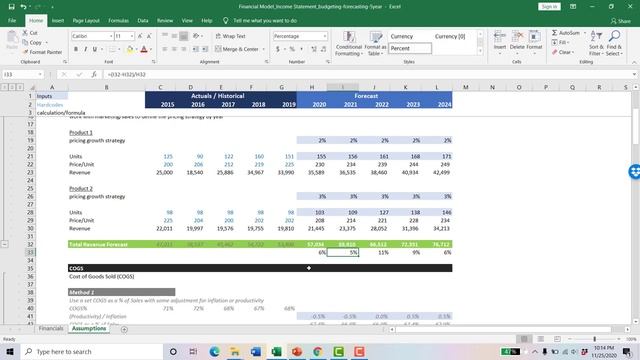Image resolution: width=640 pixels, height=360 pixels.
Task: Switch to the Formulas tab
Action: (x=118, y=20)
